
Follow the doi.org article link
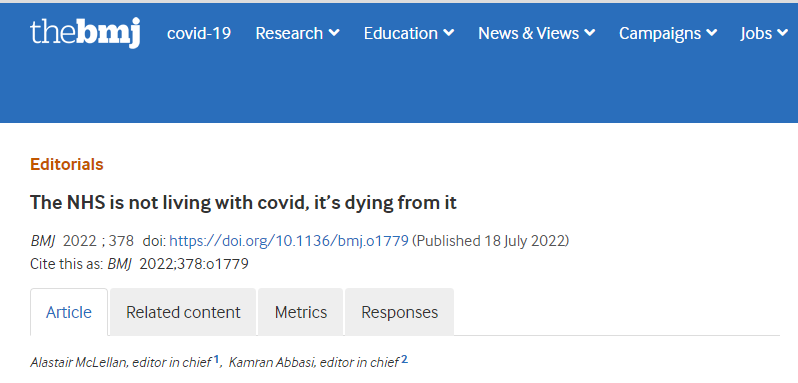(x=289, y=241)
